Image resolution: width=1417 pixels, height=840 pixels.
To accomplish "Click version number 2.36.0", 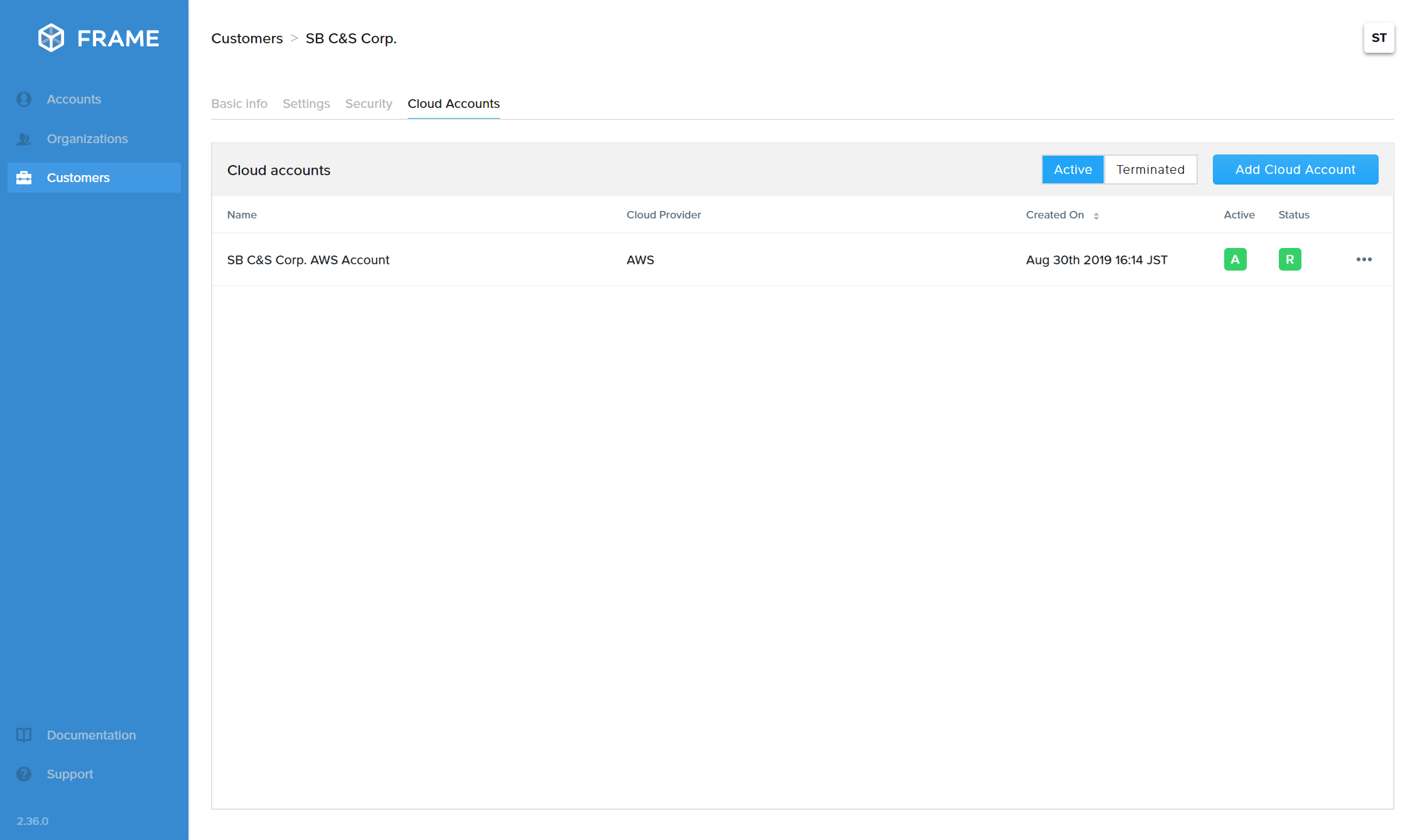I will (x=32, y=821).
